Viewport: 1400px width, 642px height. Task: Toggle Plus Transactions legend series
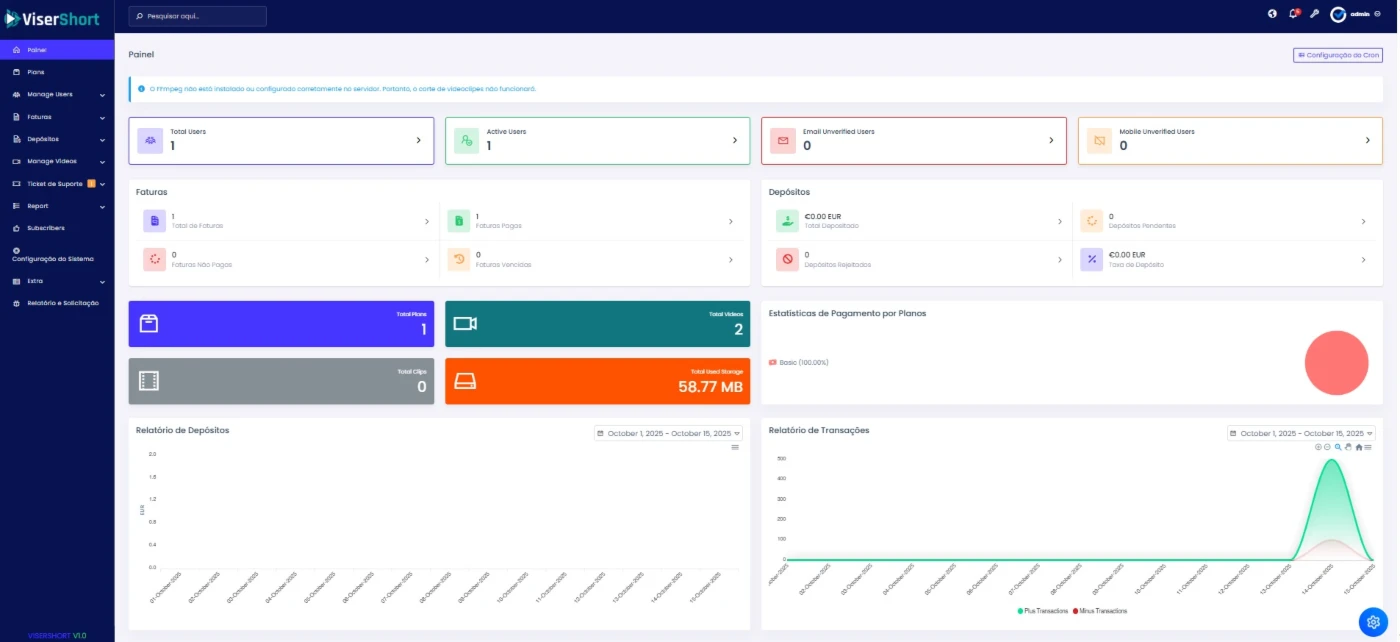click(1042, 610)
